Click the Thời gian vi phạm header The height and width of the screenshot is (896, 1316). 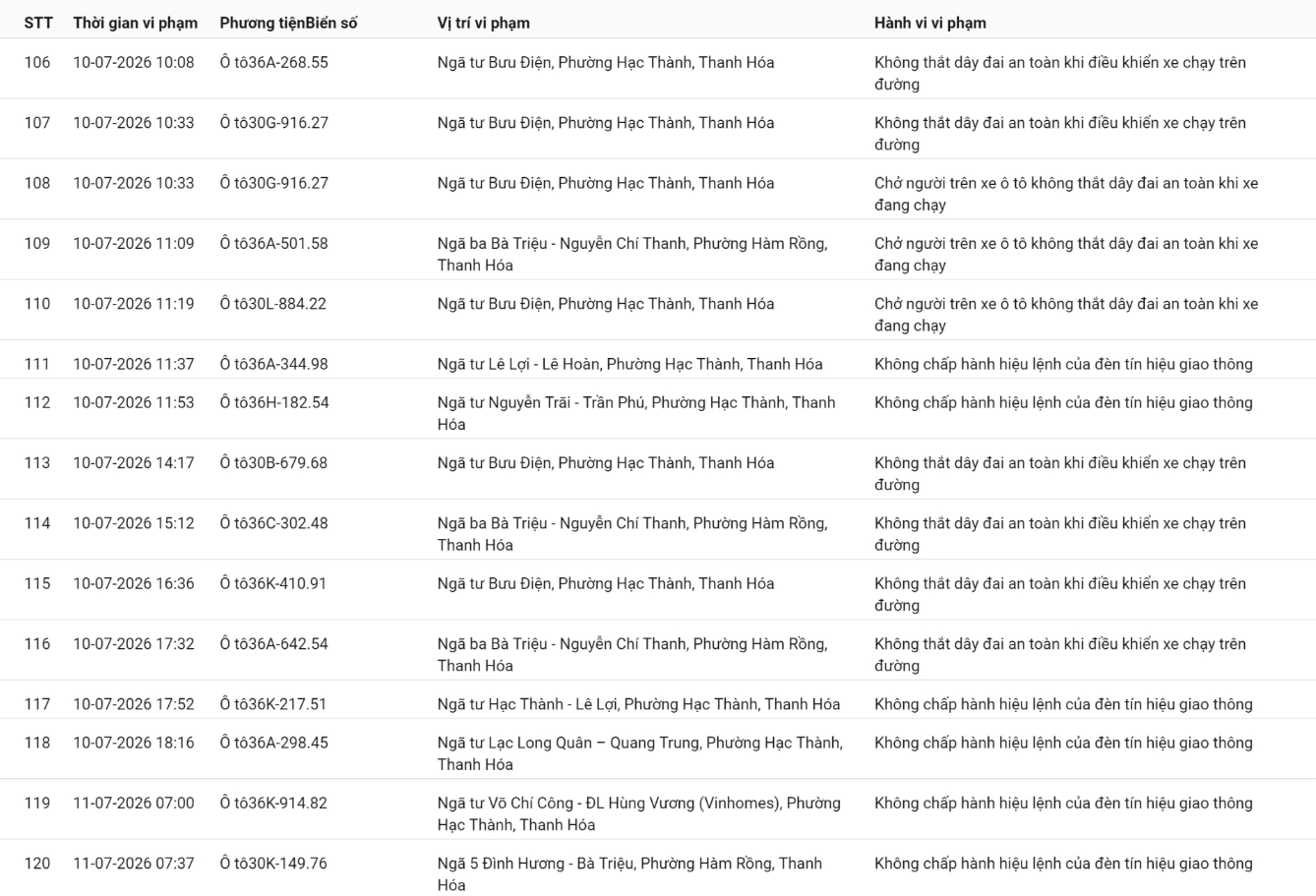pyautogui.click(x=135, y=23)
